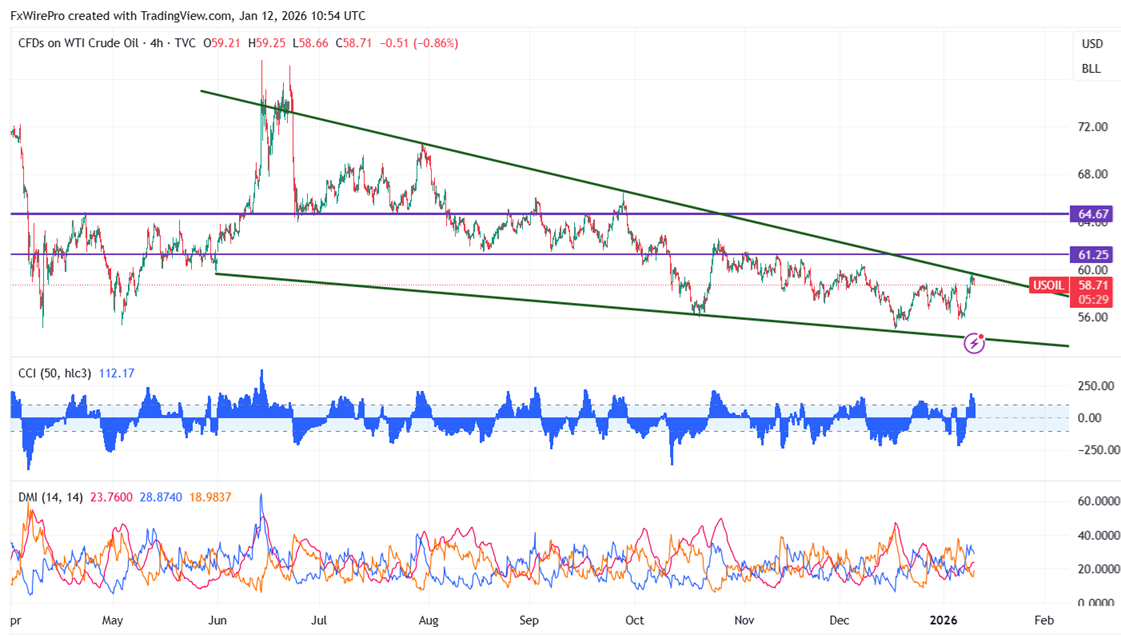Click the 60.0000 DMI axis label
The image size is (1121, 637).
1098,501
